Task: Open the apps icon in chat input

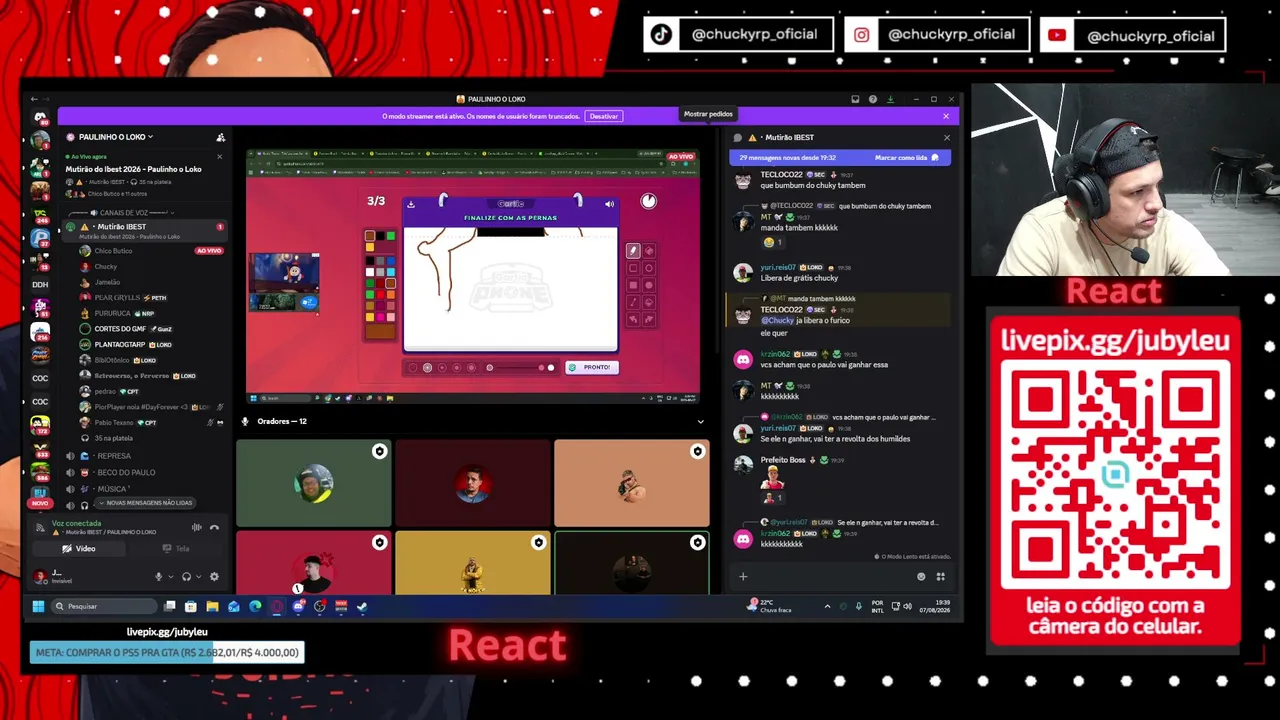Action: [940, 576]
